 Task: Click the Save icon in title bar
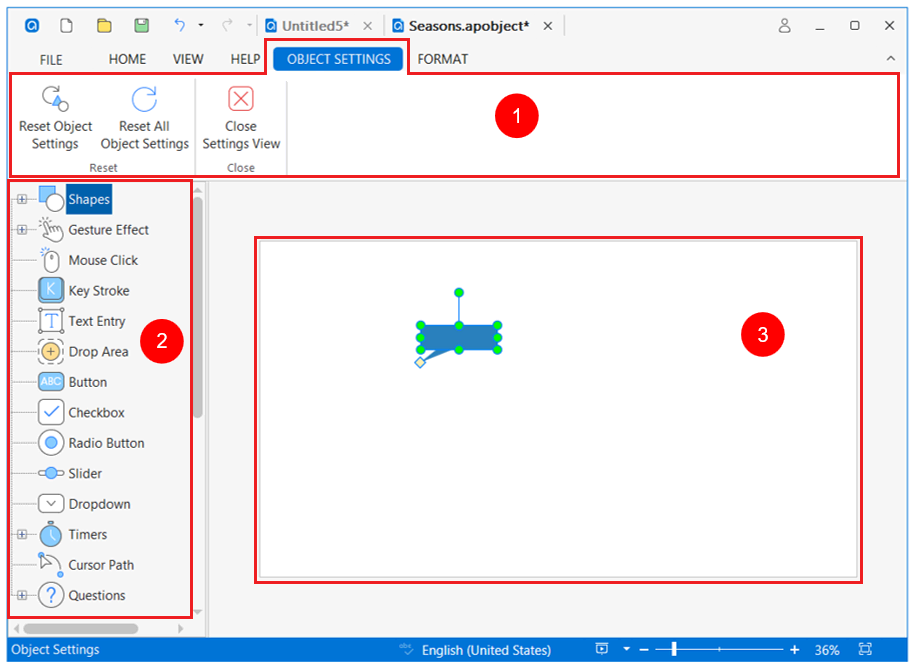pos(142,26)
